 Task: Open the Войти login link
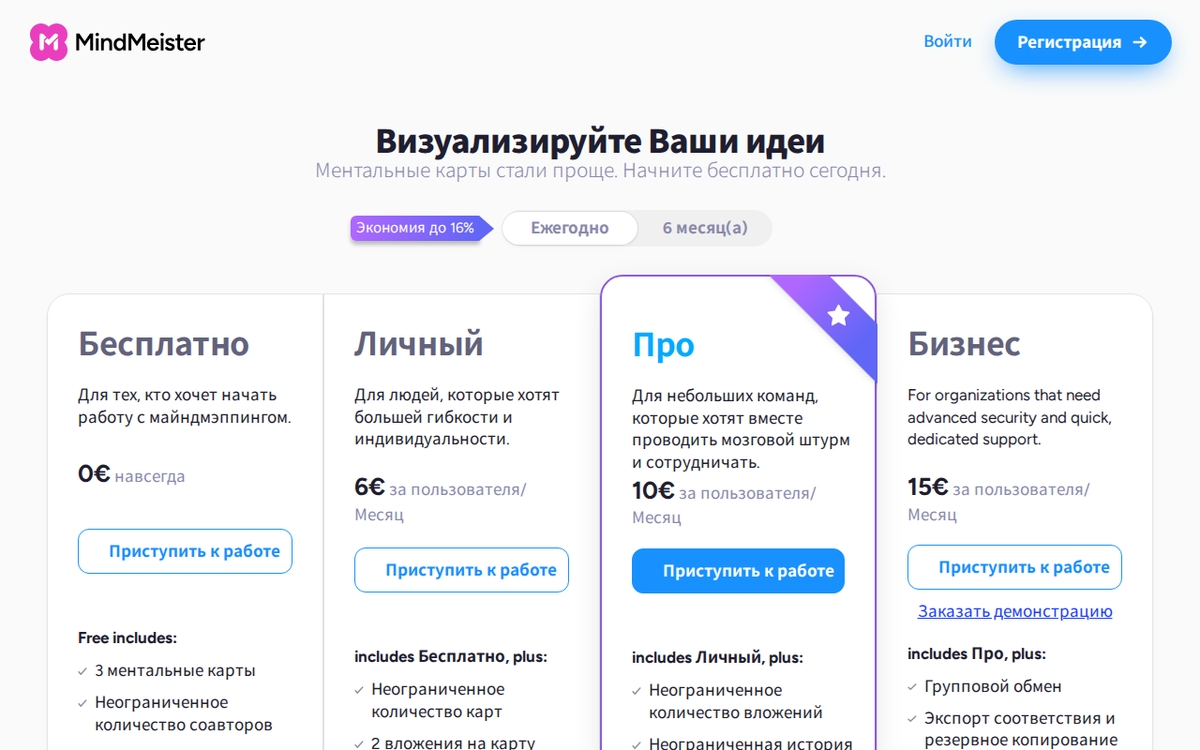pos(948,42)
